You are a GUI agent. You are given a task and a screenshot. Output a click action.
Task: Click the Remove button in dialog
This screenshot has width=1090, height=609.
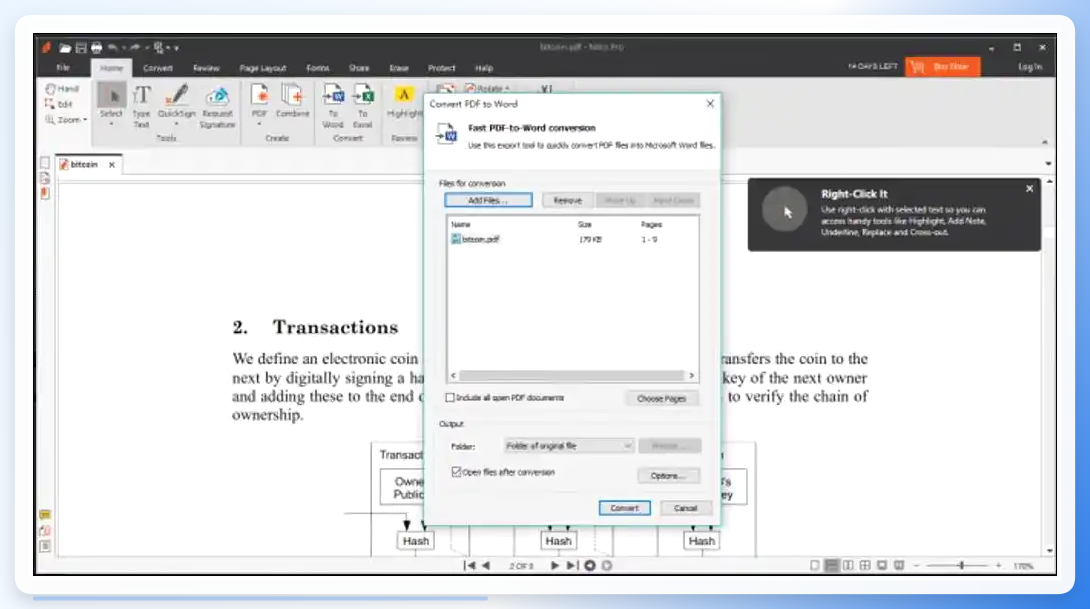point(567,200)
